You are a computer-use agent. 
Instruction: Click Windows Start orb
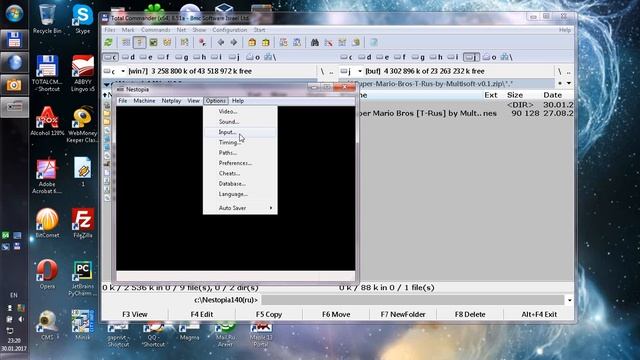(14, 13)
